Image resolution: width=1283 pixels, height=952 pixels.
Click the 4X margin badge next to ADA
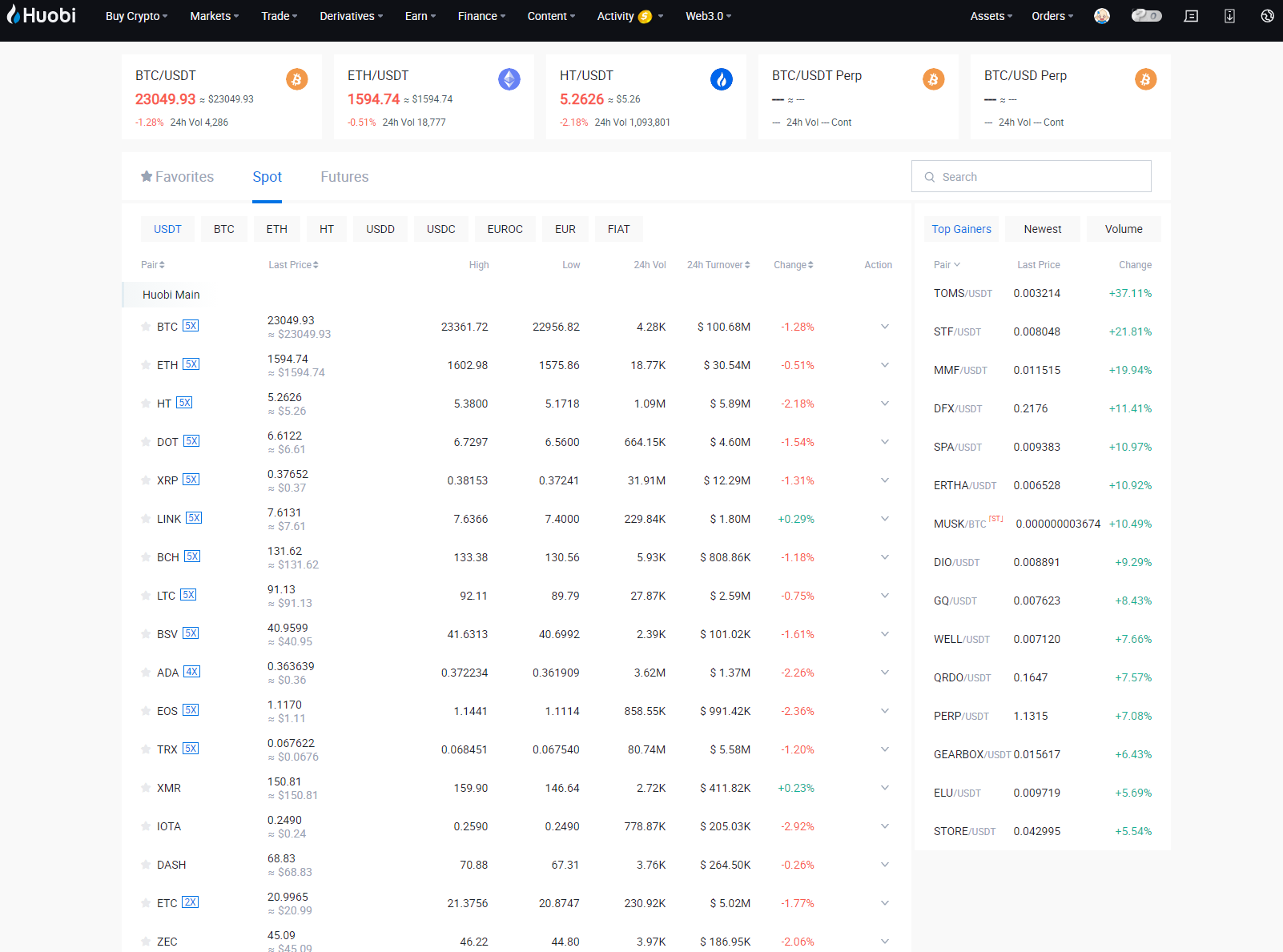click(191, 672)
